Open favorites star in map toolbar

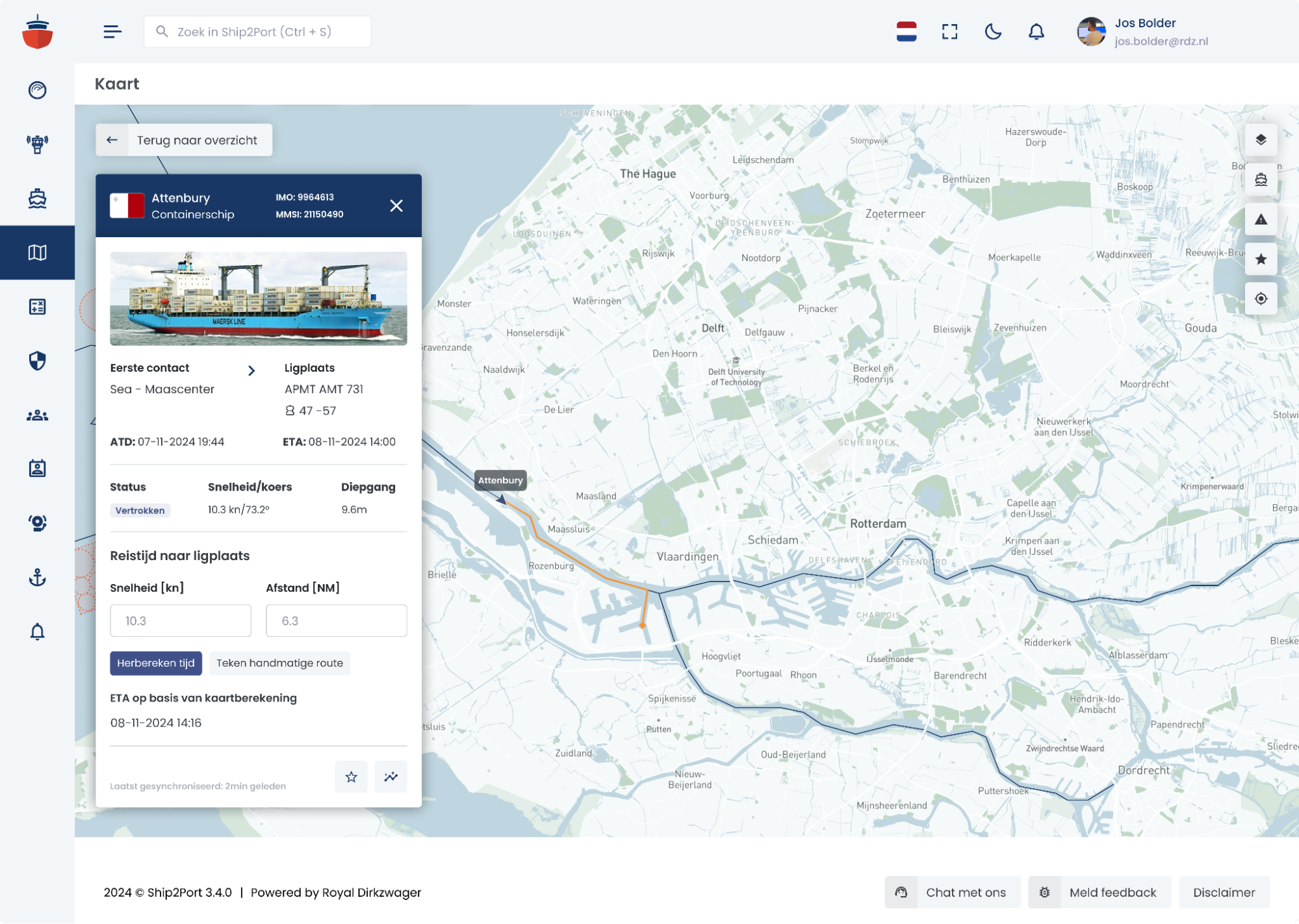coord(1261,259)
